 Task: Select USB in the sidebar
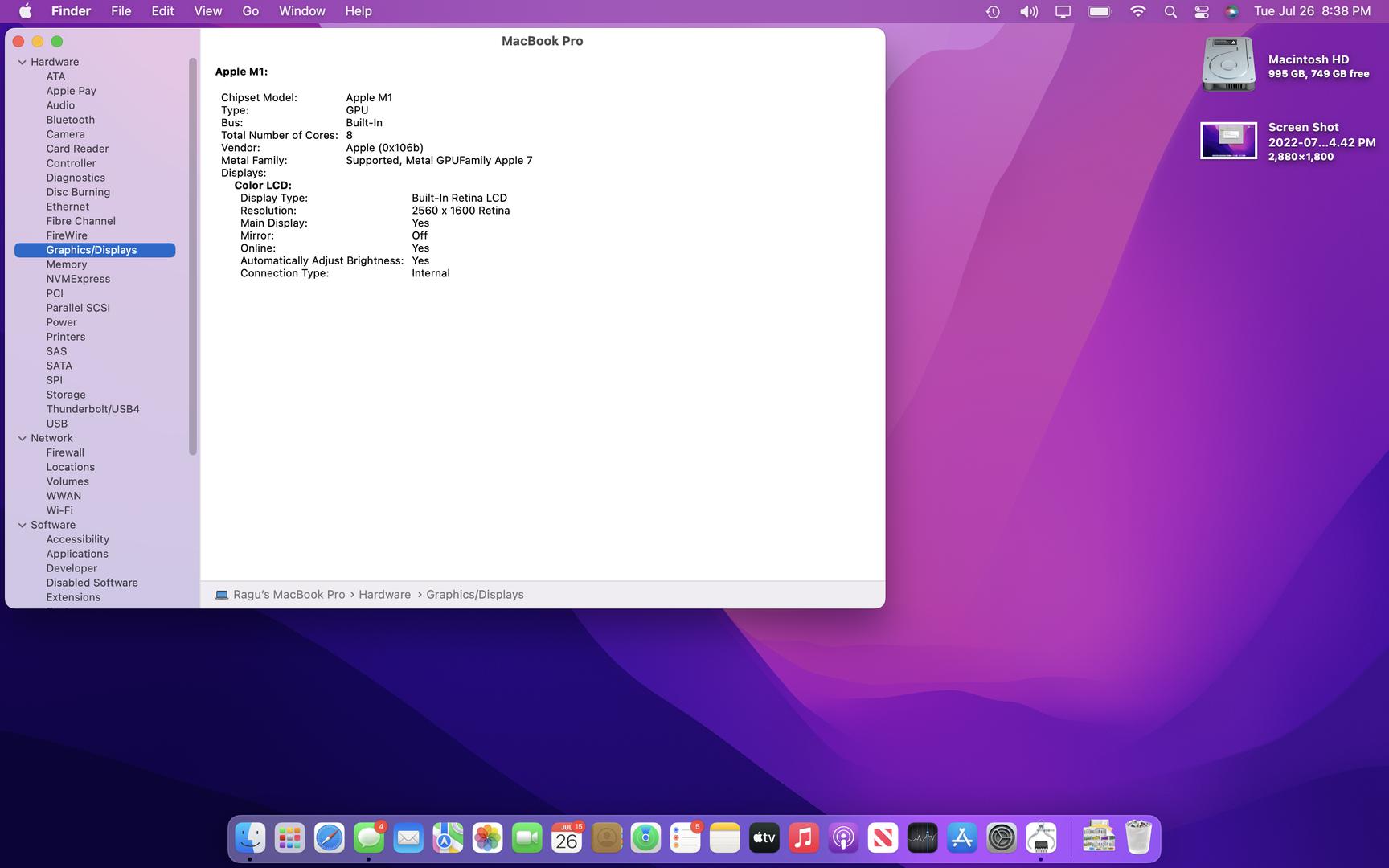[95, 424]
